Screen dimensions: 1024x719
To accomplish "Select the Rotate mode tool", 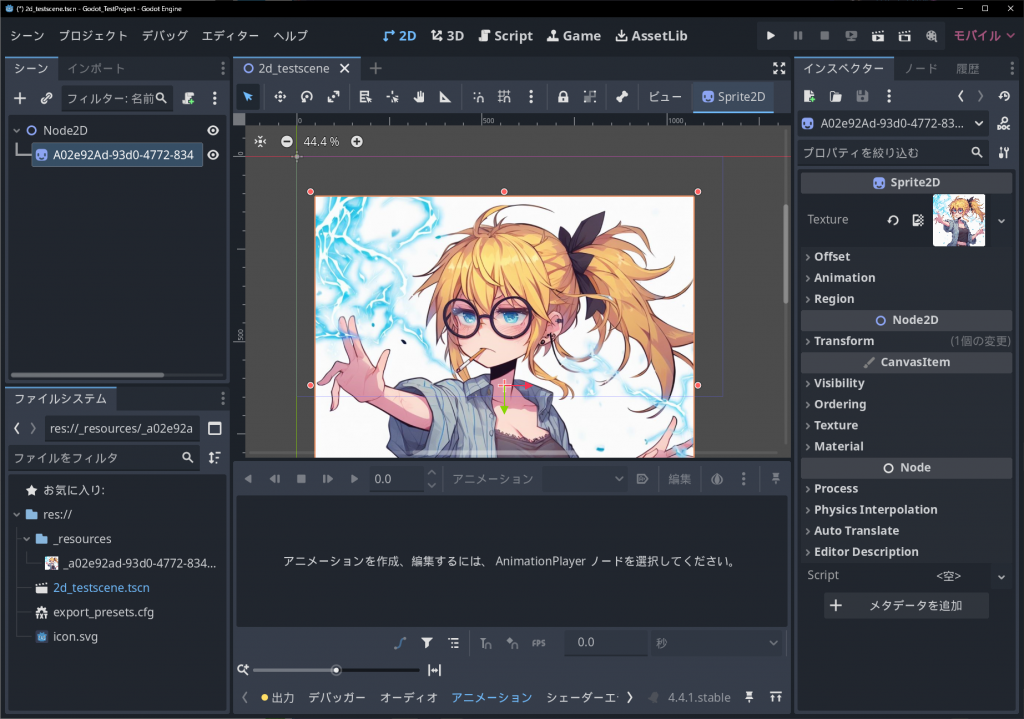I will [307, 97].
